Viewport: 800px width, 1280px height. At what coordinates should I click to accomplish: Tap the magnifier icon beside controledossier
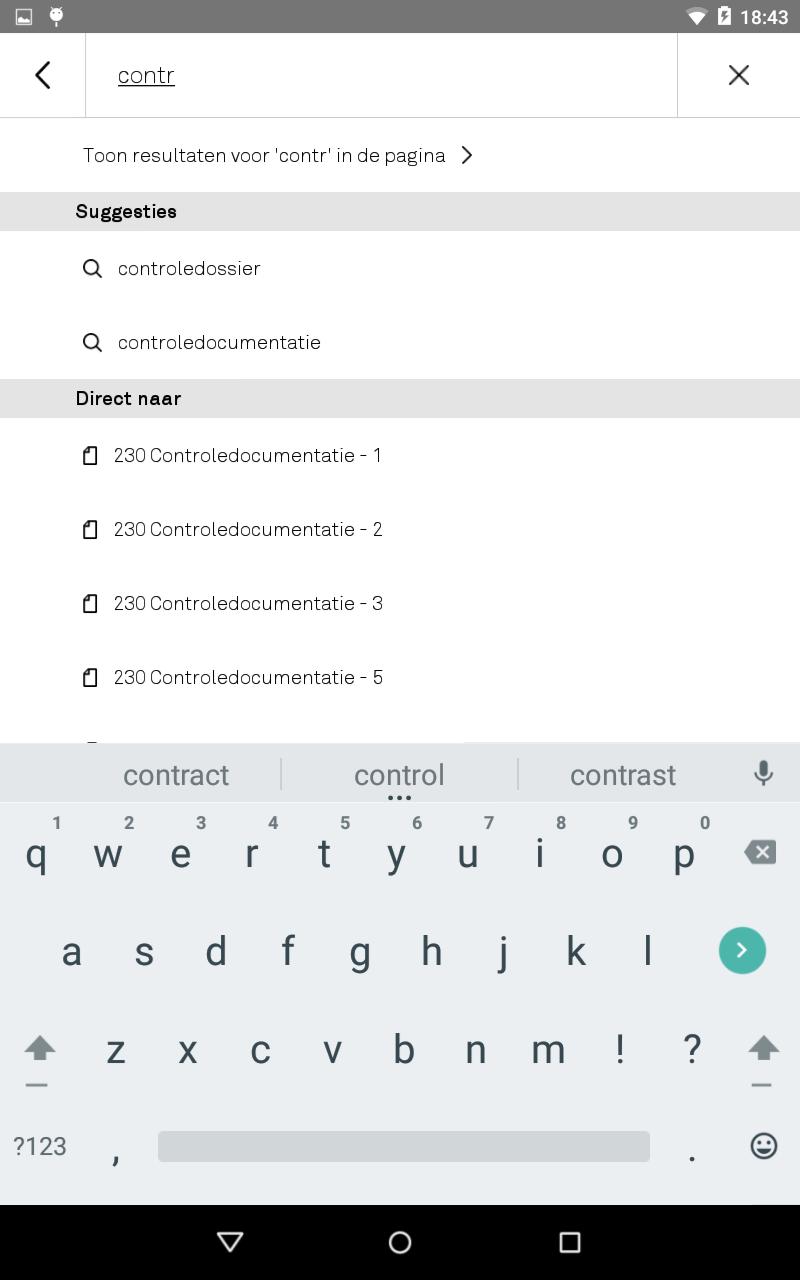tap(92, 268)
